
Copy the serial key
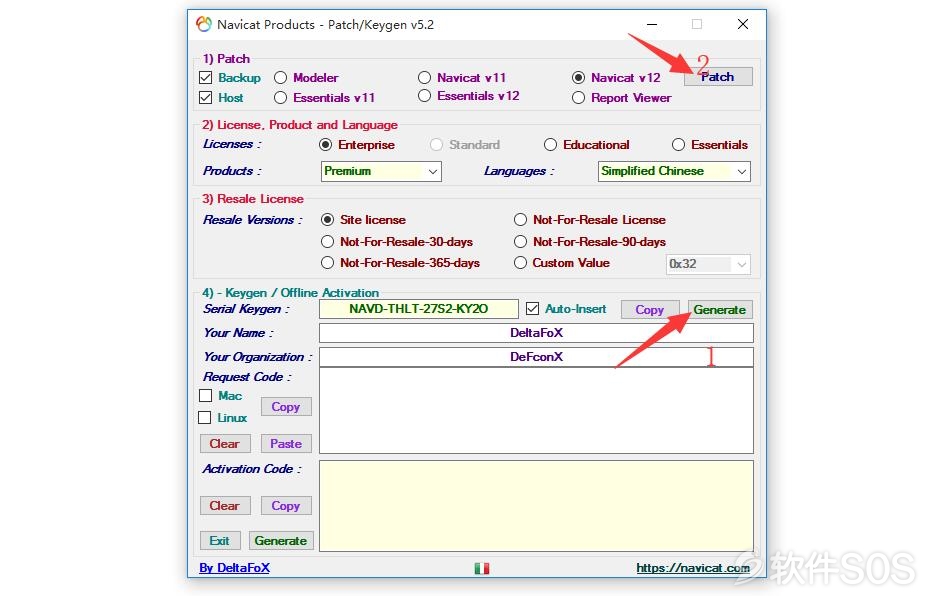coord(649,310)
